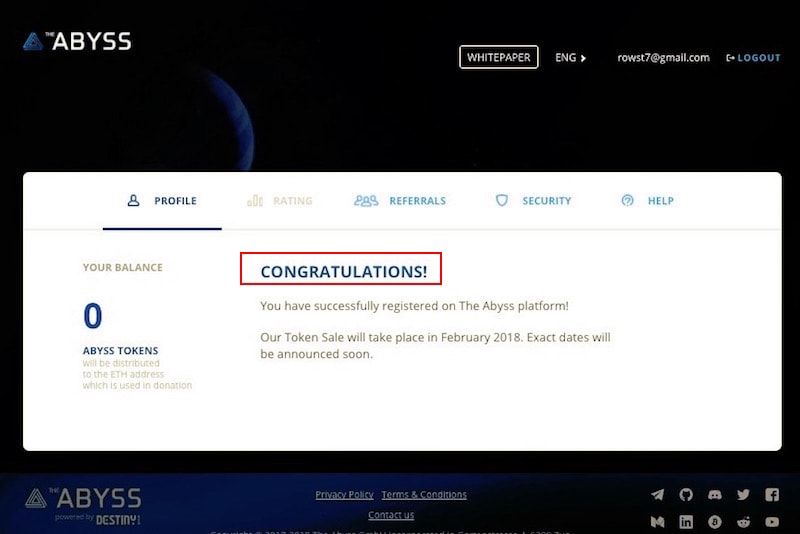Open the Bitcointalk coin icon in footer
This screenshot has width=800, height=534.
tap(715, 522)
